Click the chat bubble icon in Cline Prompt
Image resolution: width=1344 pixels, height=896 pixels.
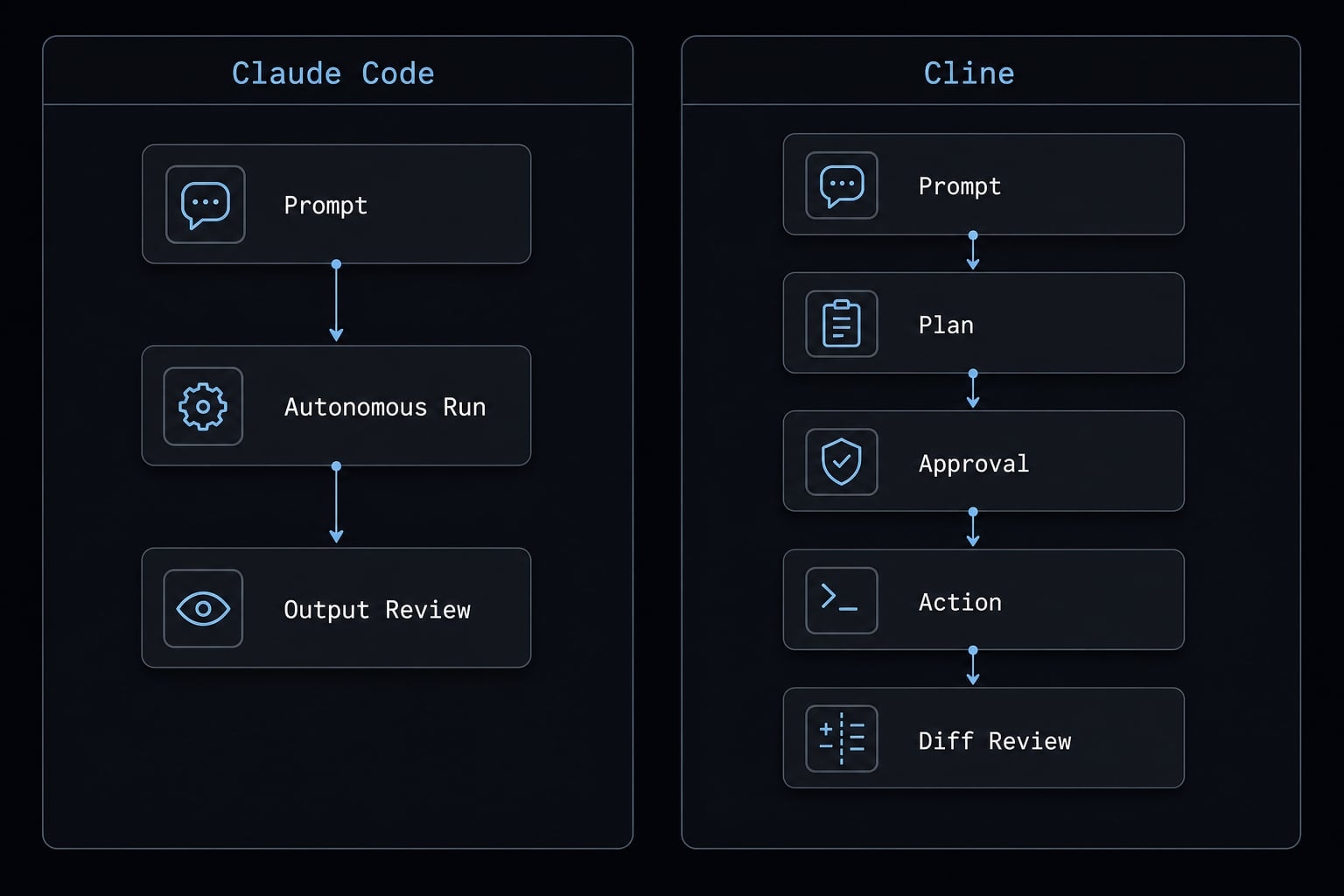pos(842,185)
